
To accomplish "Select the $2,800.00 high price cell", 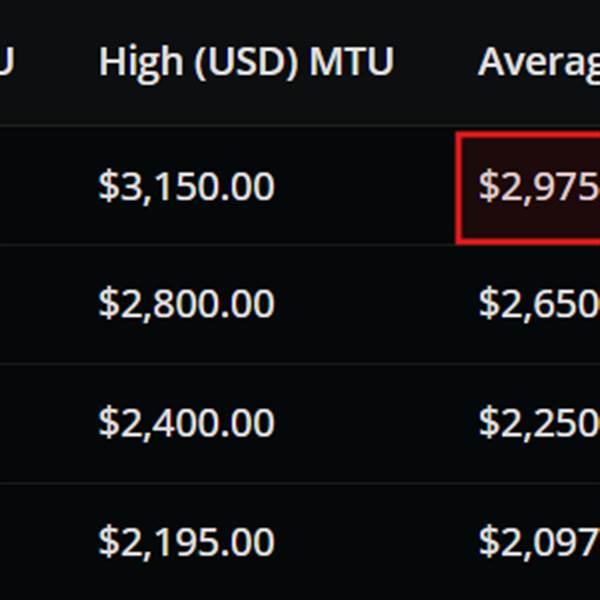I will click(x=186, y=304).
